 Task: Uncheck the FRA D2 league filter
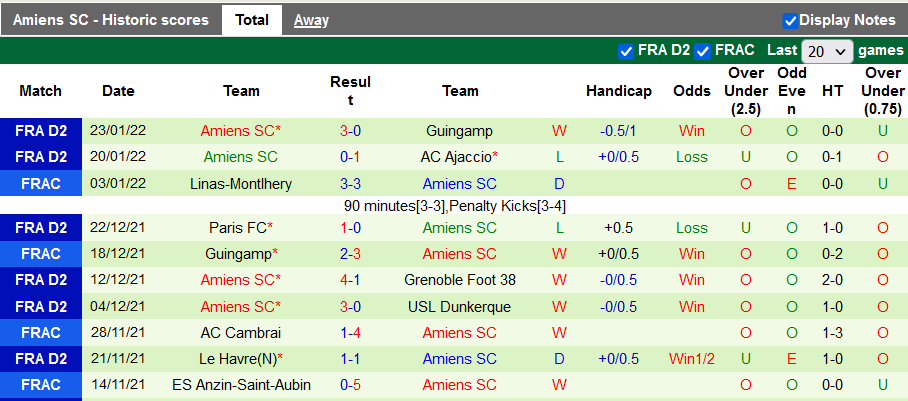click(x=626, y=51)
